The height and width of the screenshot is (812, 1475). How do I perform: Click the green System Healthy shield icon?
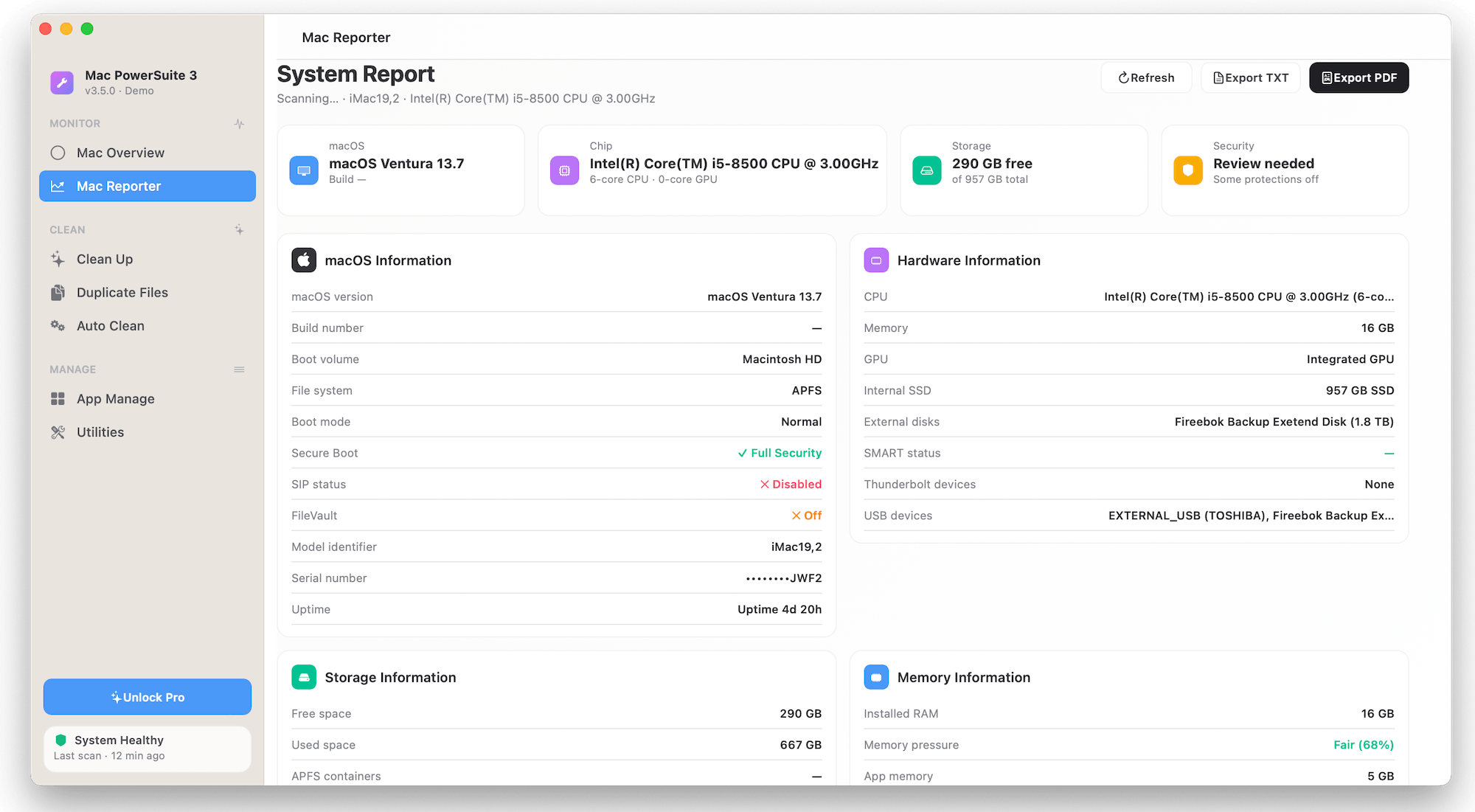pyautogui.click(x=60, y=740)
